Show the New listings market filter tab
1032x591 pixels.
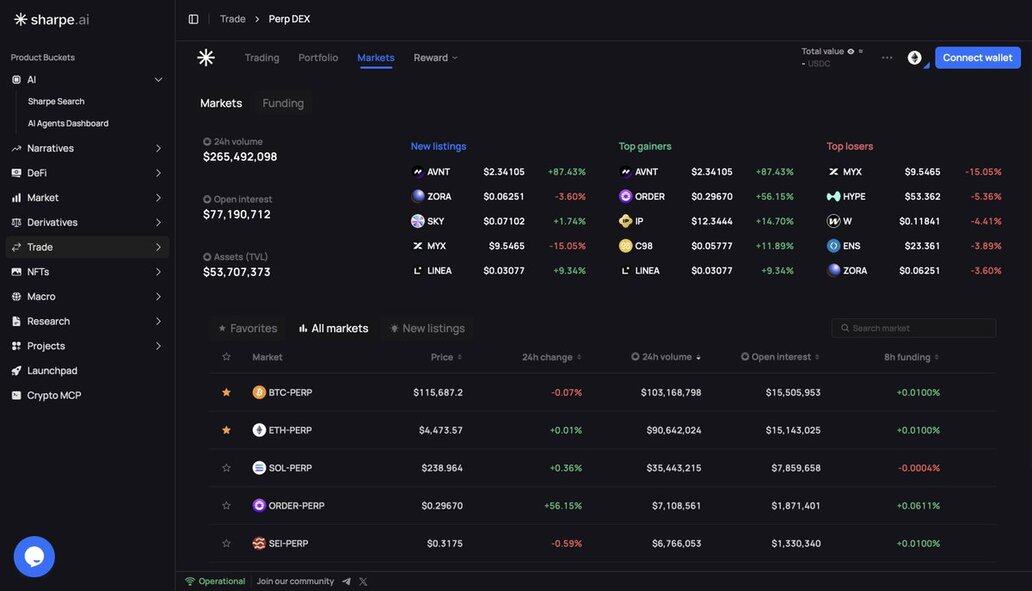[427, 328]
